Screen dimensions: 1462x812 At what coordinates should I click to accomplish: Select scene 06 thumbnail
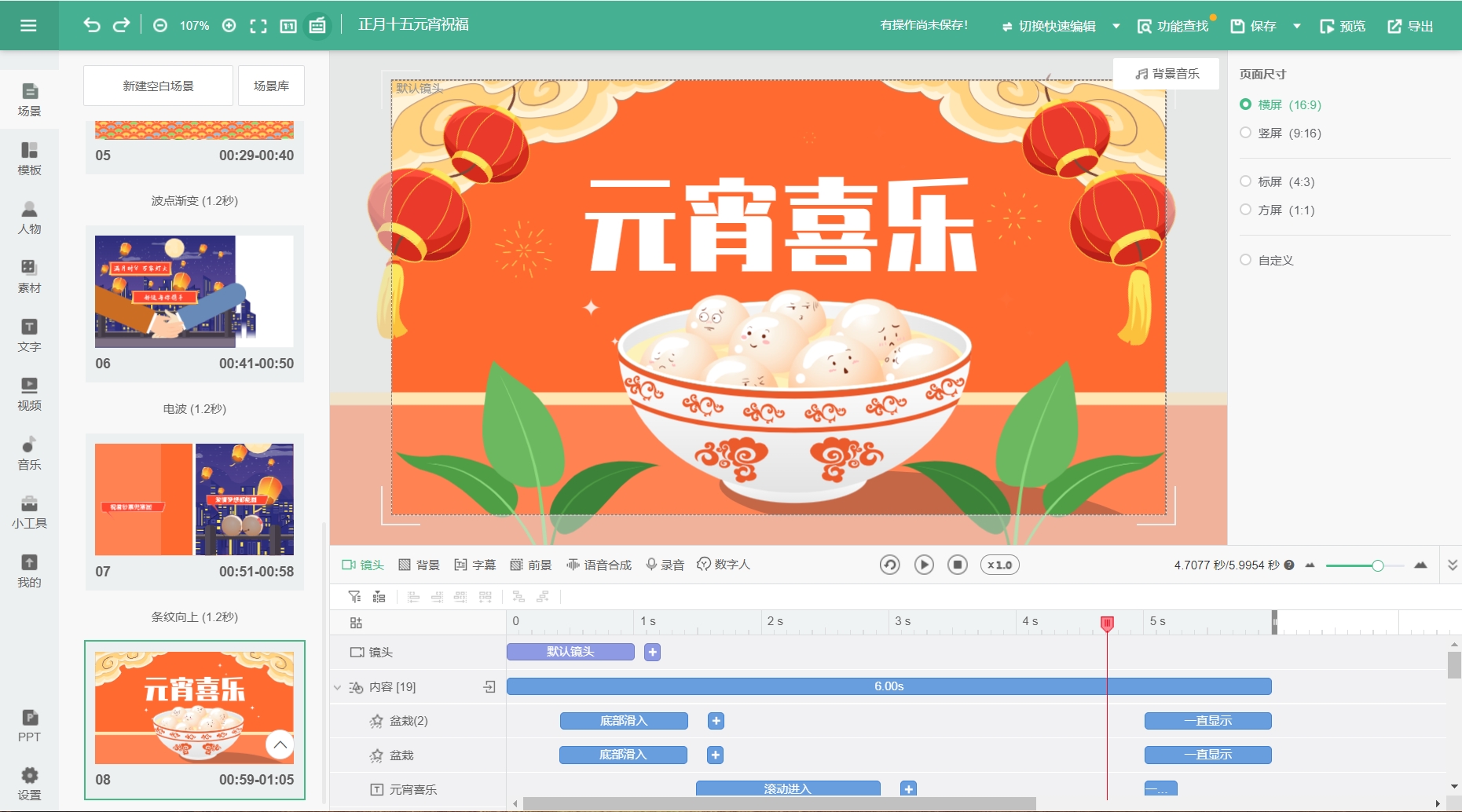[x=194, y=291]
